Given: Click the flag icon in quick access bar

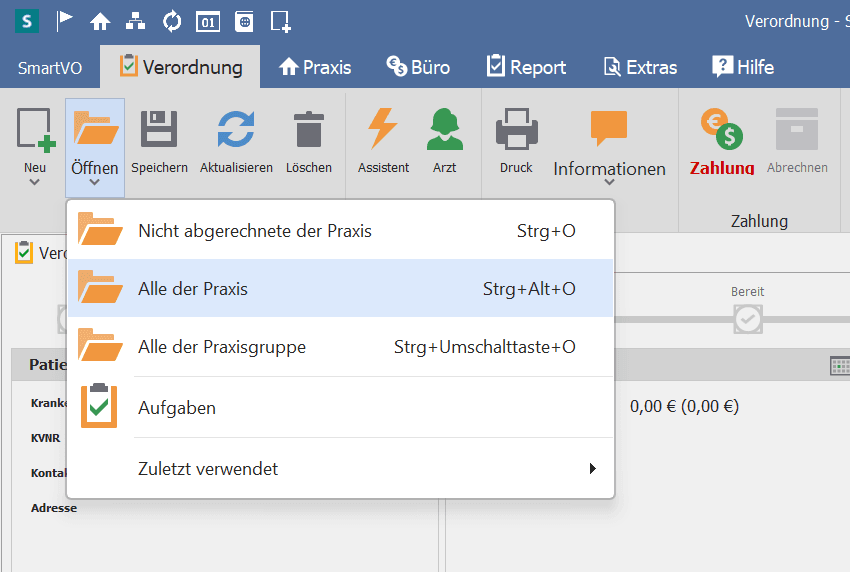Looking at the screenshot, I should pyautogui.click(x=64, y=22).
